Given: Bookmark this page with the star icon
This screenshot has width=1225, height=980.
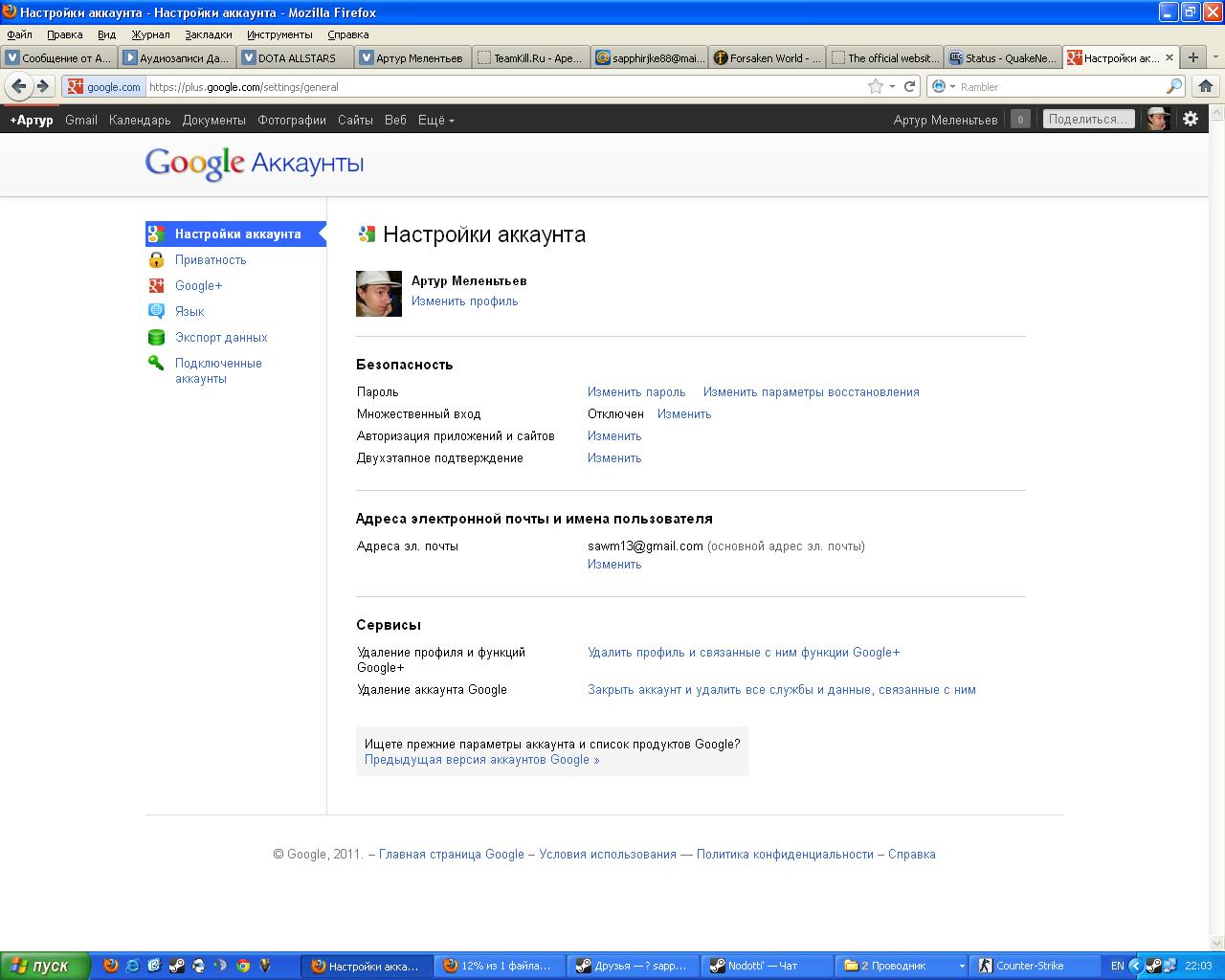Looking at the screenshot, I should point(875,86).
